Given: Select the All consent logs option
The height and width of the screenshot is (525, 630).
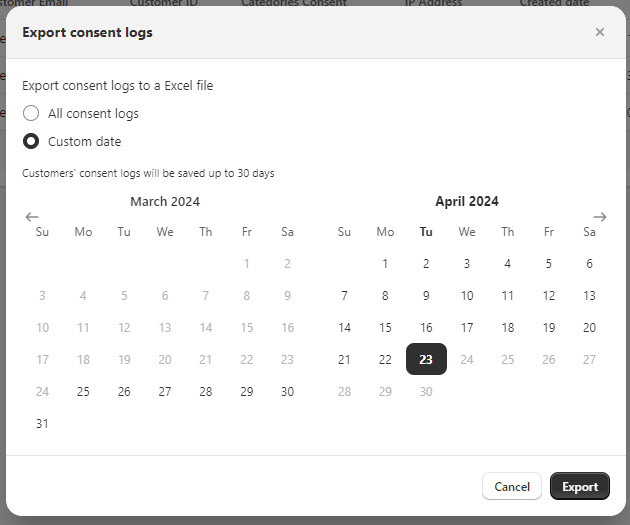Looking at the screenshot, I should click(31, 113).
